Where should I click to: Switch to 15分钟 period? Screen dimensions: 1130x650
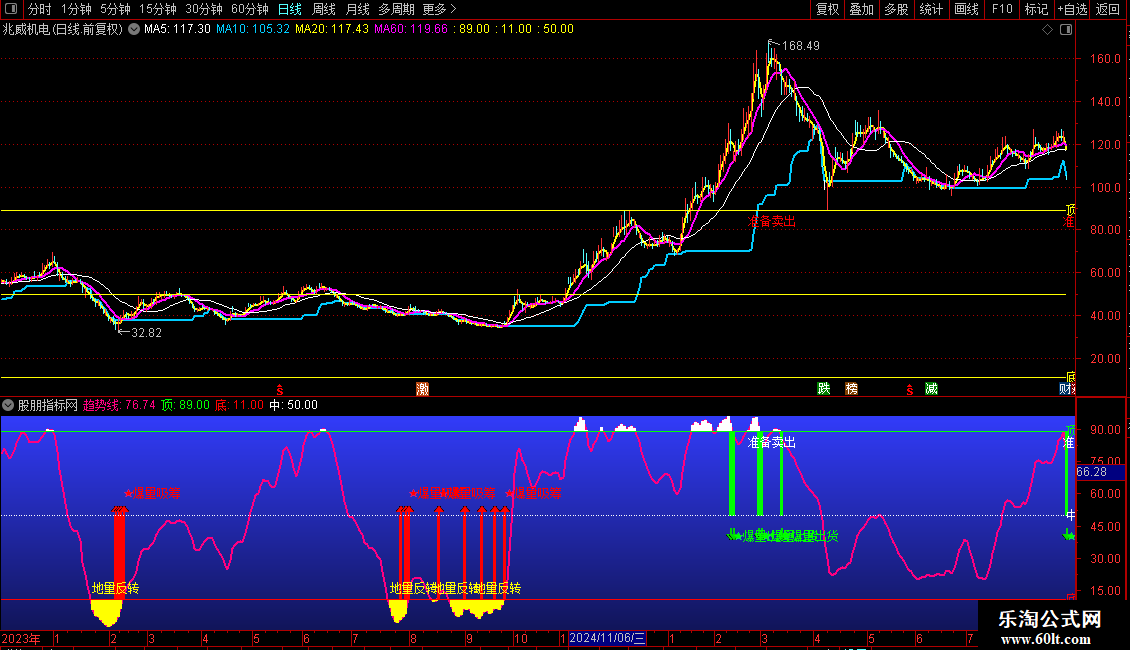click(157, 9)
